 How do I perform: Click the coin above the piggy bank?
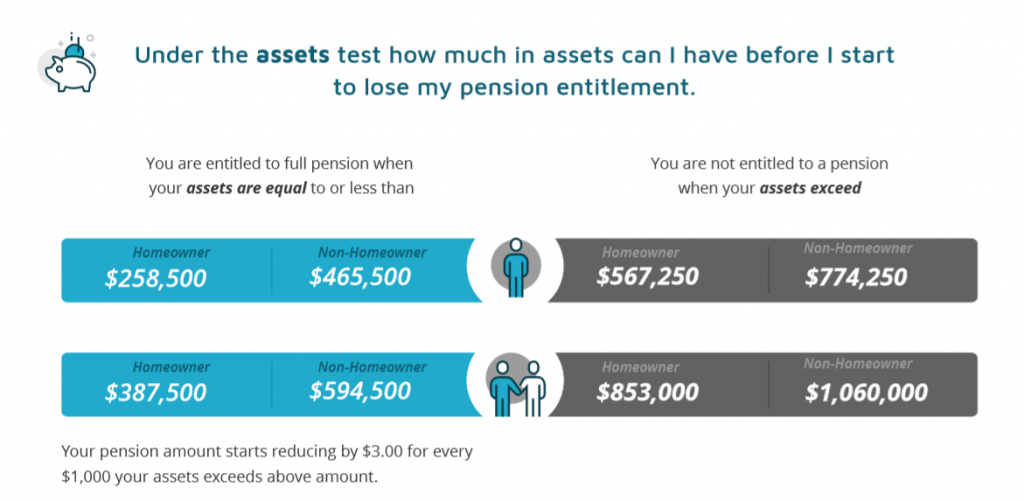point(76,48)
